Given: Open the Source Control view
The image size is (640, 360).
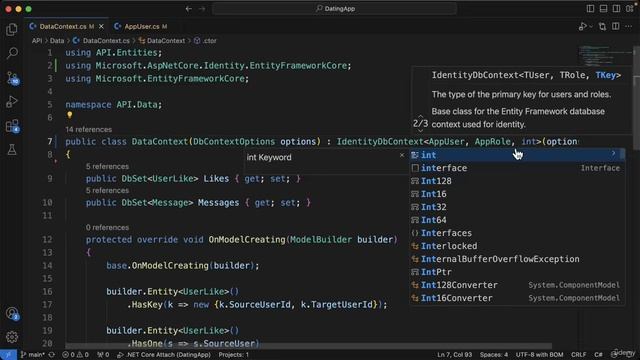Looking at the screenshot, I should 12,78.
